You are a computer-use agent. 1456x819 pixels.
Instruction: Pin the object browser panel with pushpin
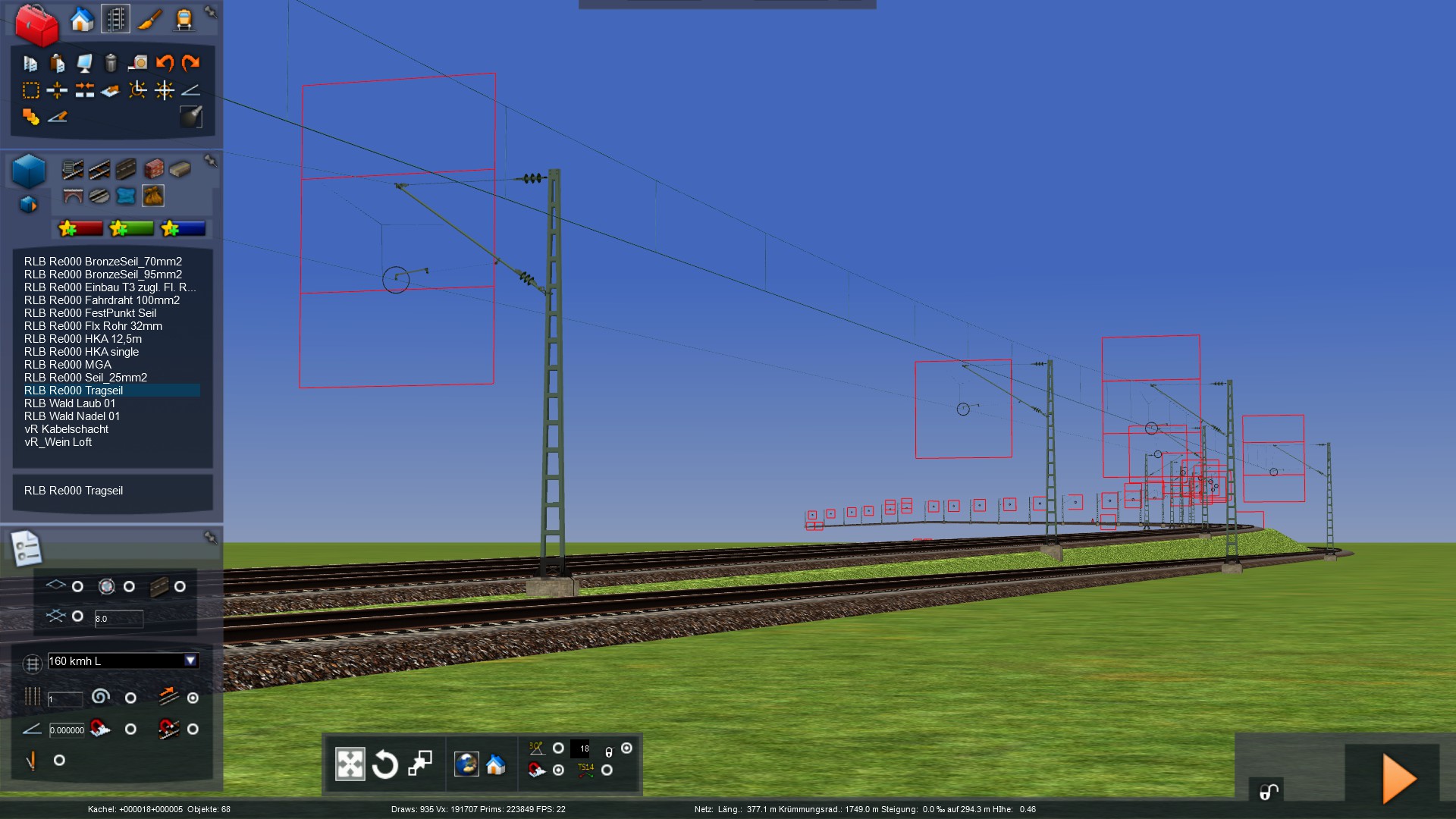point(211,161)
